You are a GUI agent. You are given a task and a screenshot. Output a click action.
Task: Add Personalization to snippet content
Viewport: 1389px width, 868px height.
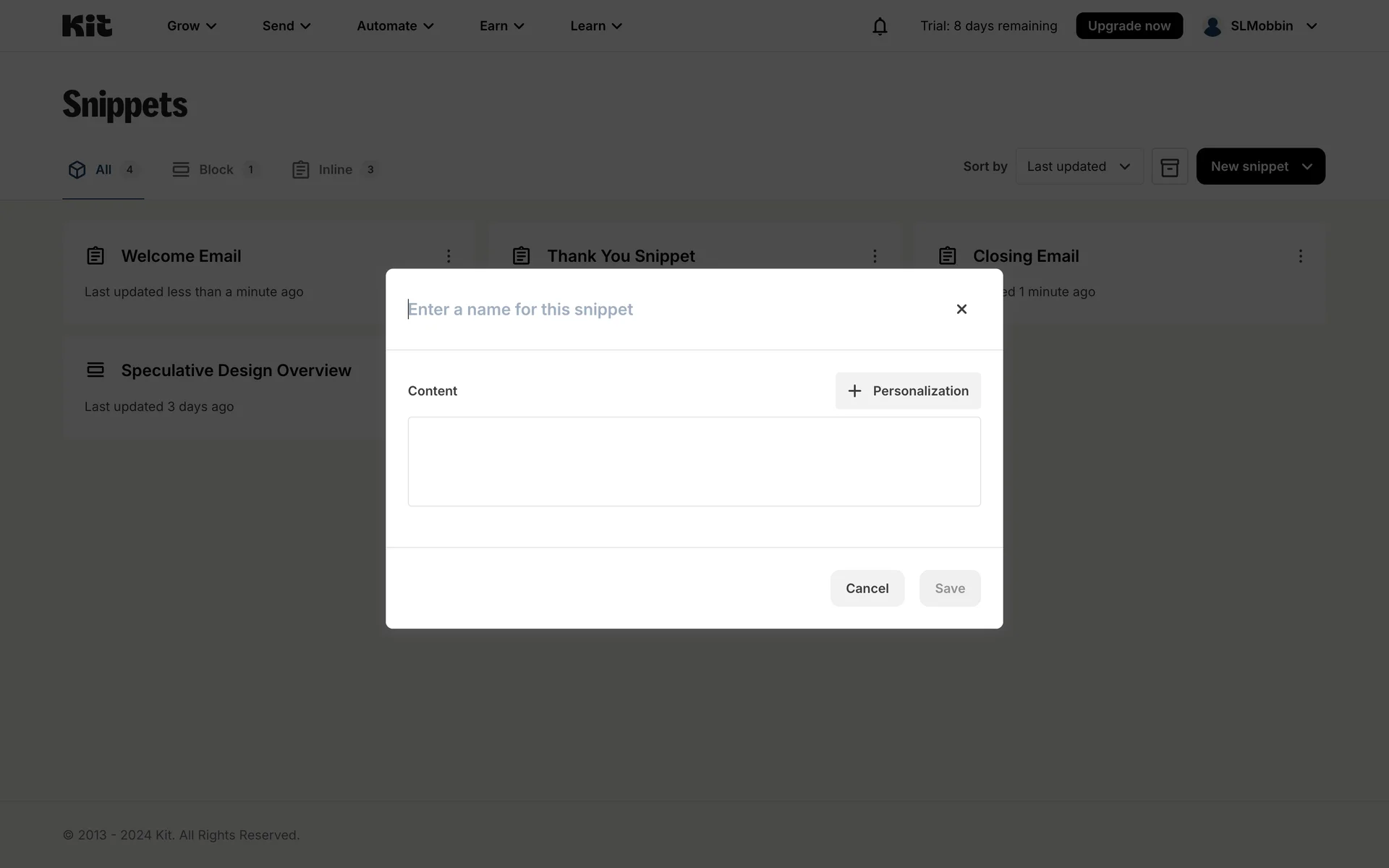907,391
